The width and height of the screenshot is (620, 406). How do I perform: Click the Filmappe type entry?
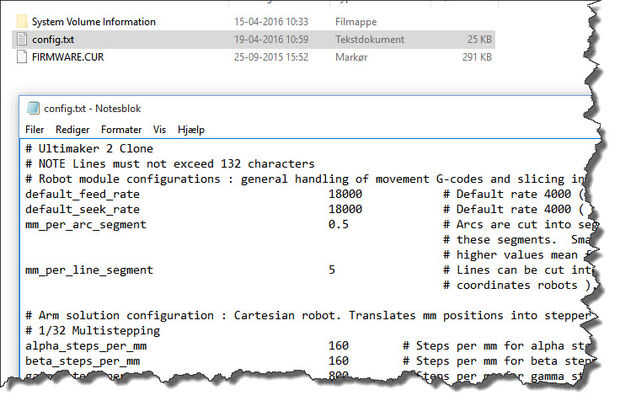tap(356, 22)
